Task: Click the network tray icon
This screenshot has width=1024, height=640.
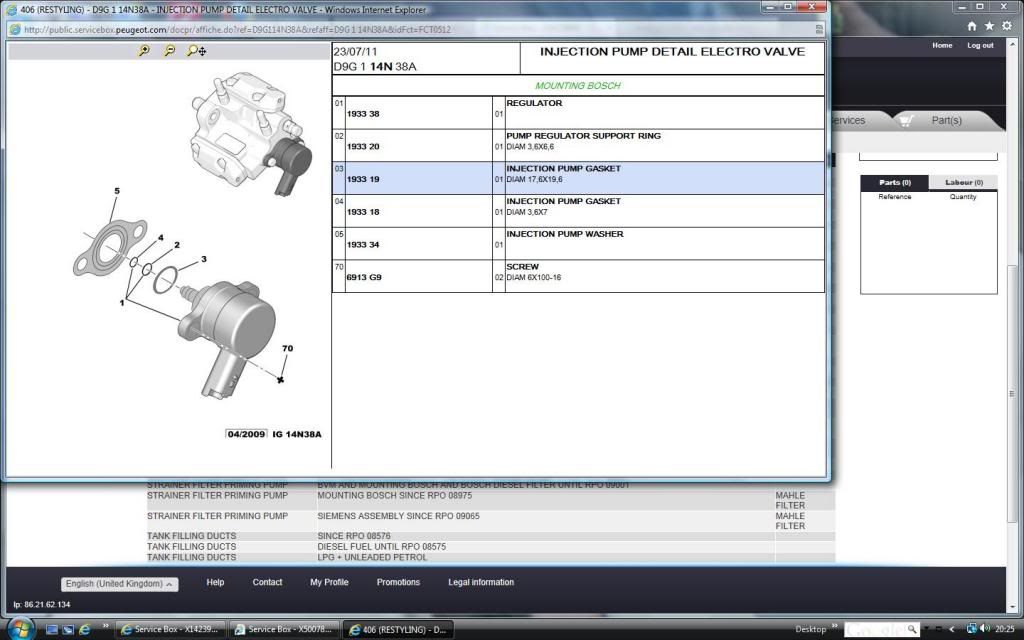Action: (971, 629)
